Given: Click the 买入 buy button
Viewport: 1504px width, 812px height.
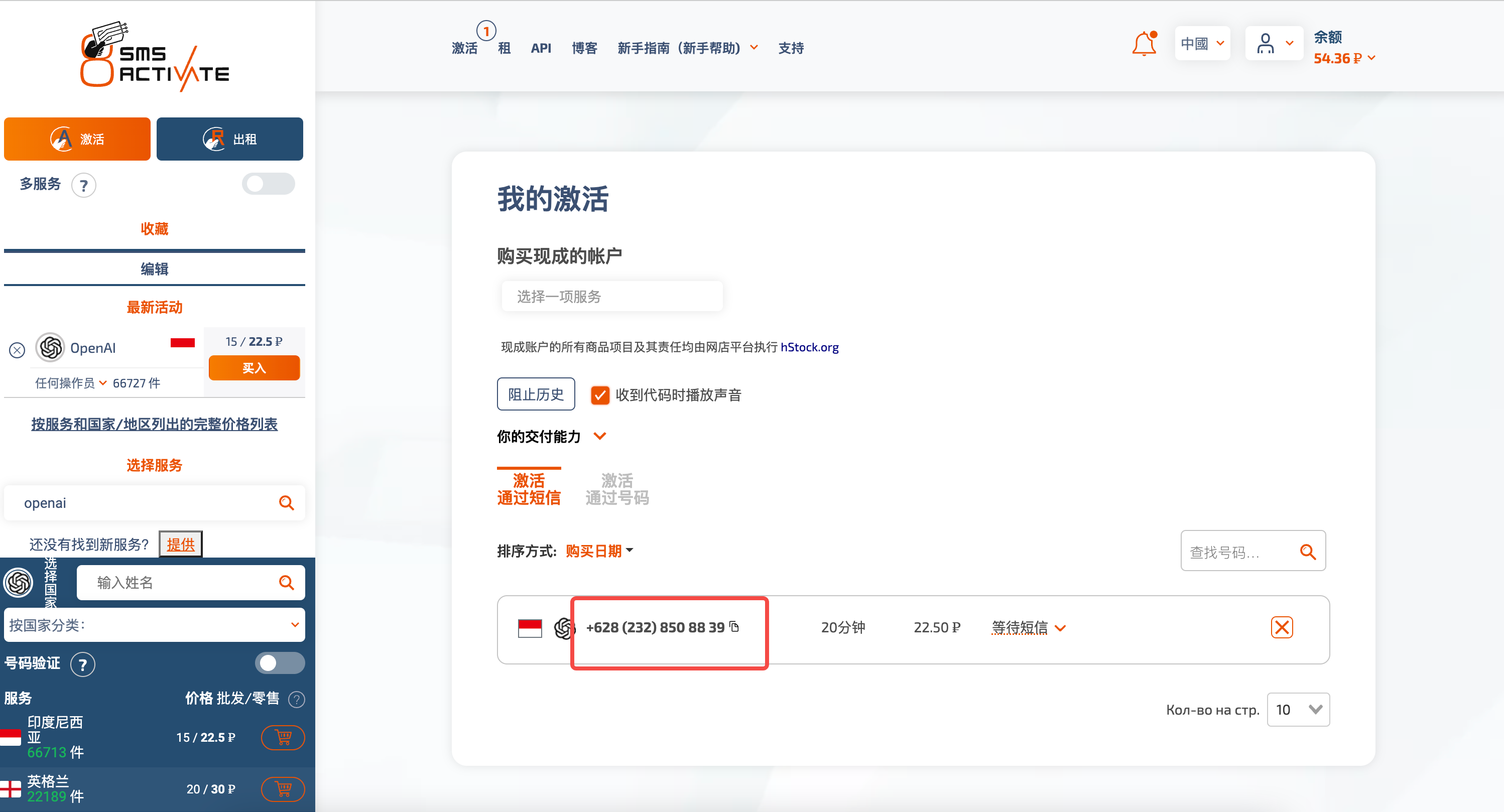Looking at the screenshot, I should 254,368.
